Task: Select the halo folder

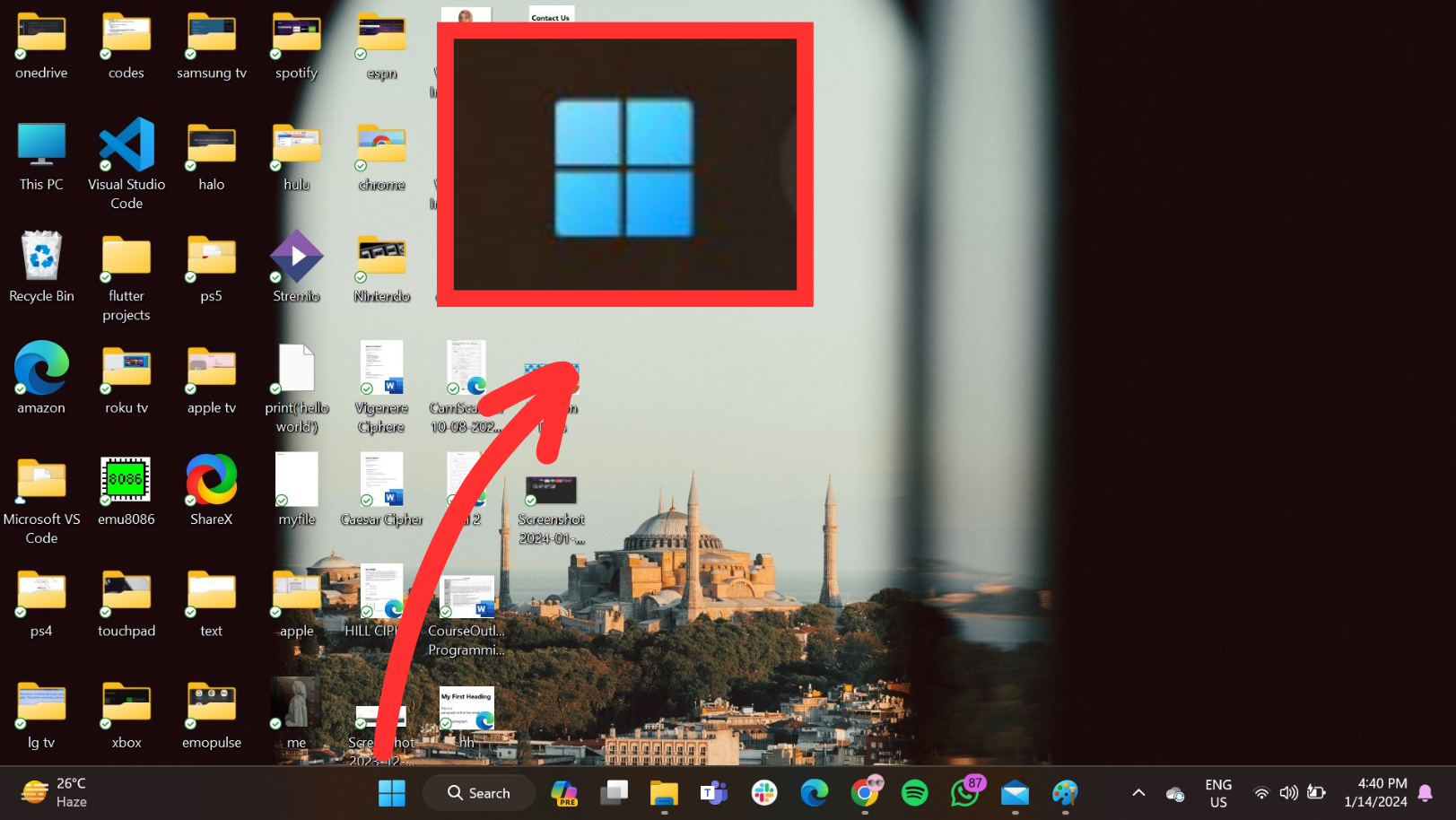Action: [212, 157]
